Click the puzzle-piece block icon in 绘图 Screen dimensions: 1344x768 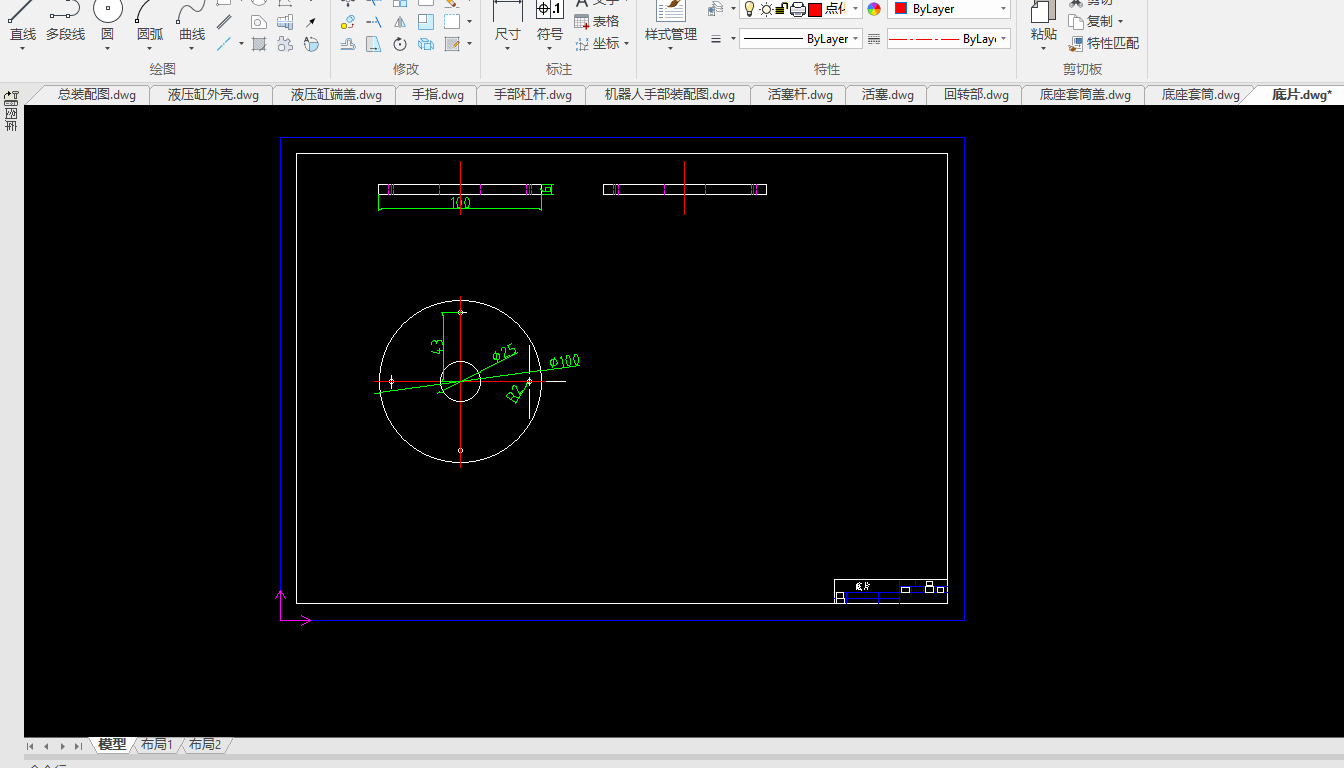click(285, 44)
